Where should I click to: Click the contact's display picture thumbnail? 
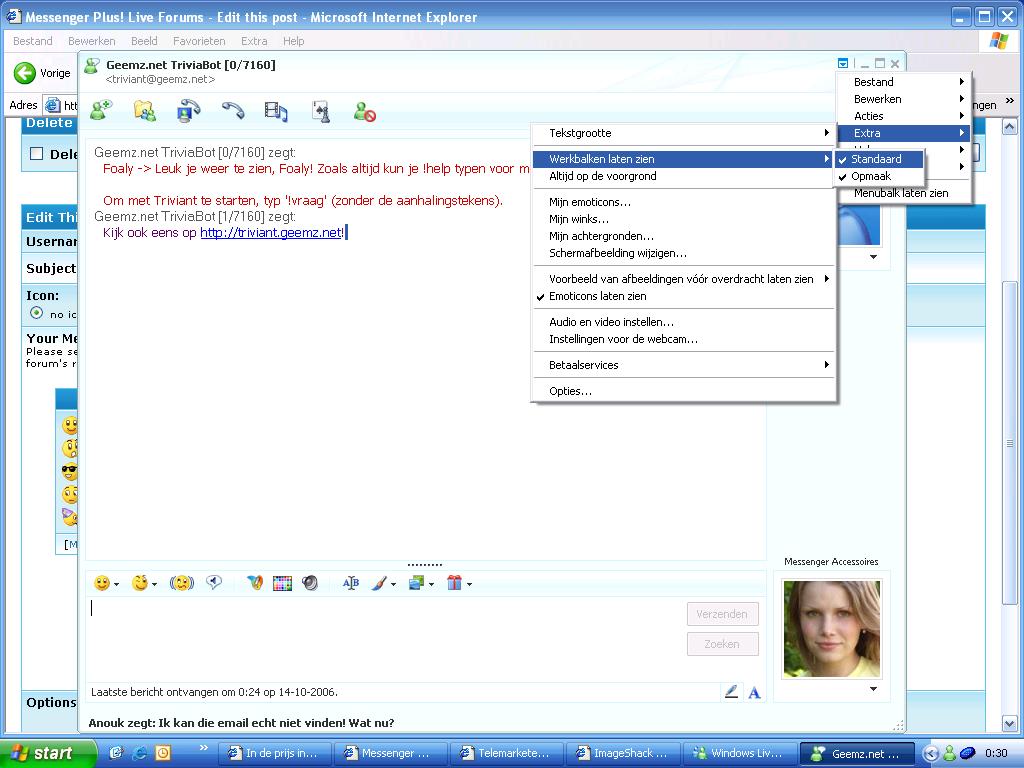click(831, 629)
